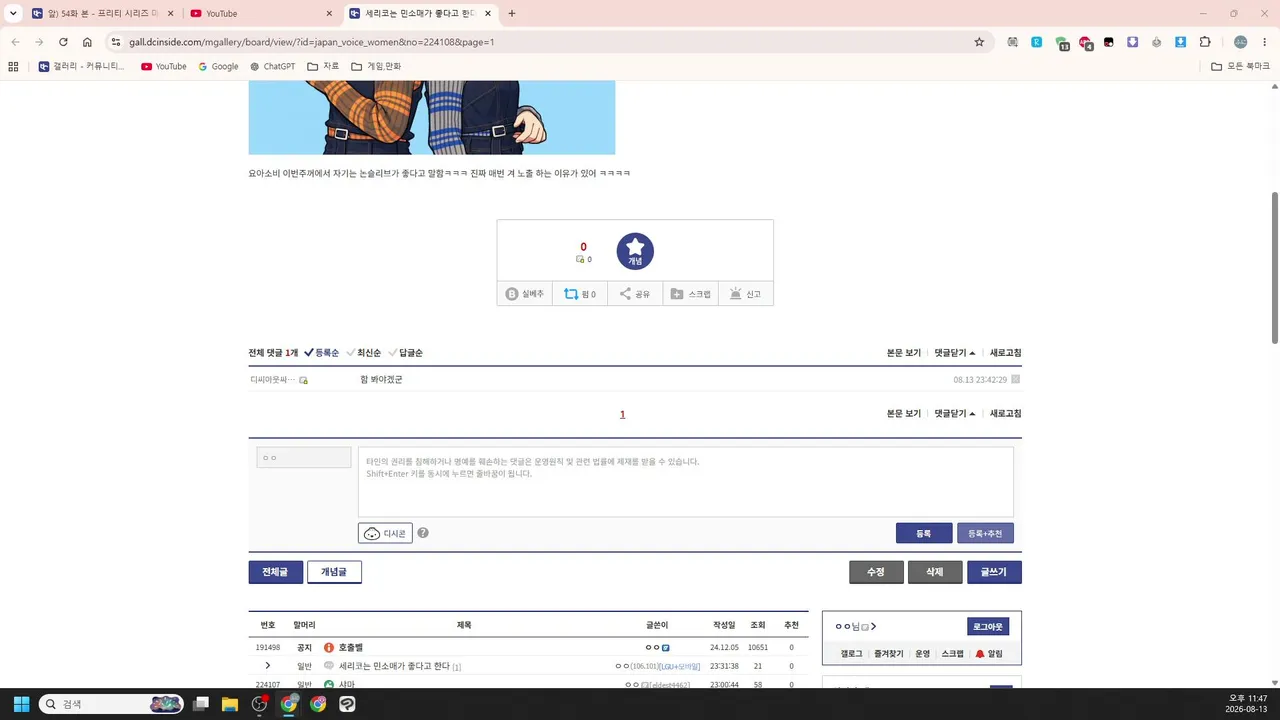Open the 자료 bookmark folder

[x=323, y=67]
